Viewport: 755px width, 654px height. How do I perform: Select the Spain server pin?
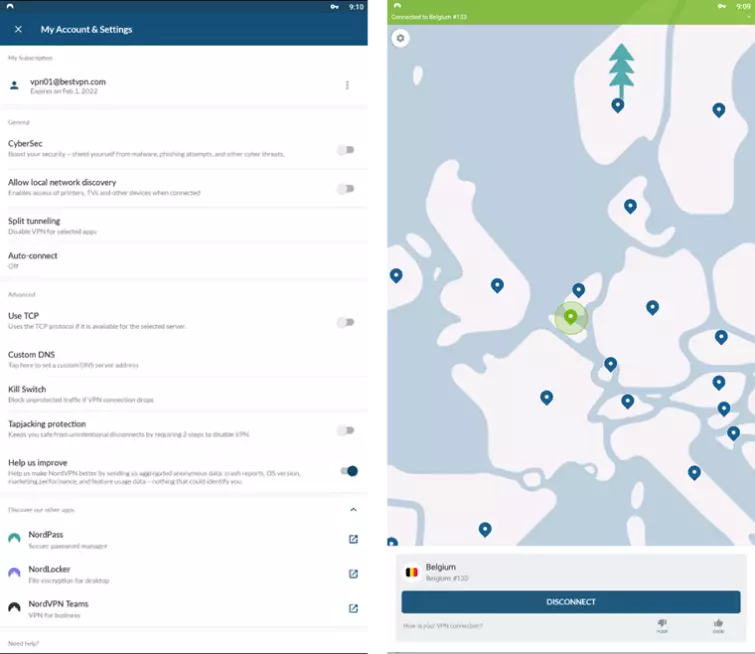click(485, 530)
